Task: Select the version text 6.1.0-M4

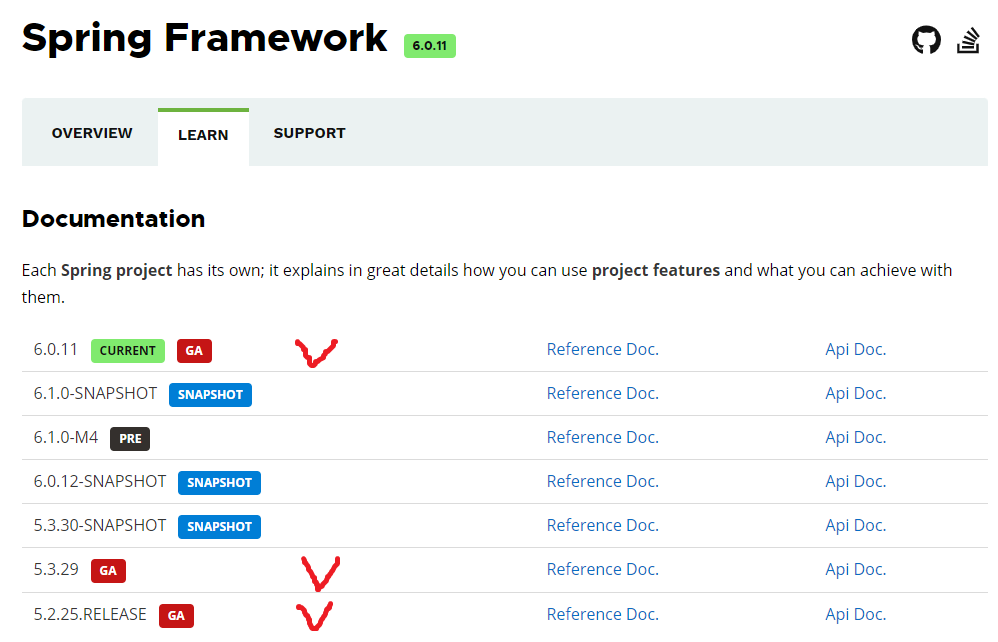Action: click(x=66, y=437)
